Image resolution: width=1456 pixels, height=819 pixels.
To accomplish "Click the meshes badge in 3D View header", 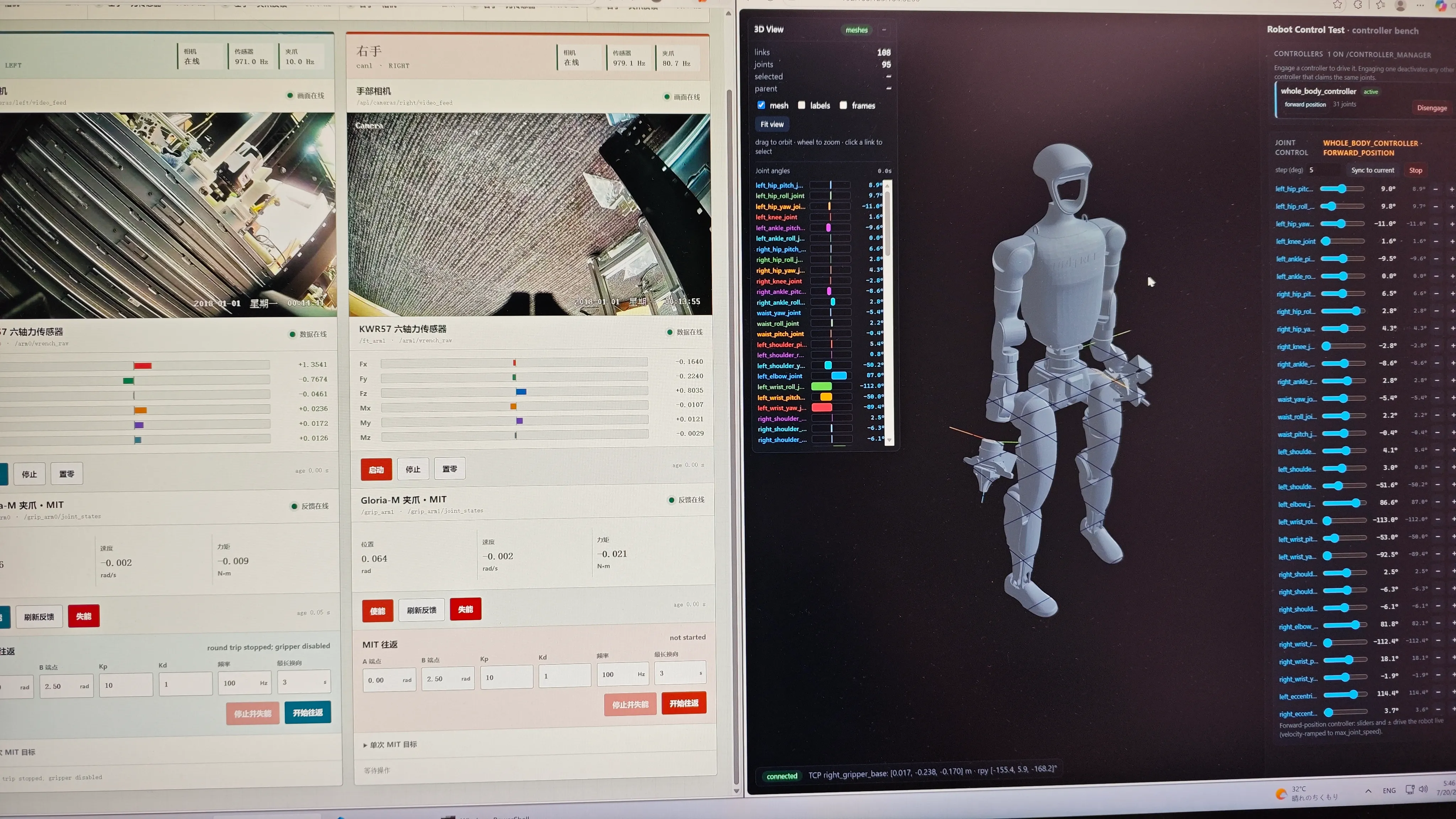I will (856, 30).
